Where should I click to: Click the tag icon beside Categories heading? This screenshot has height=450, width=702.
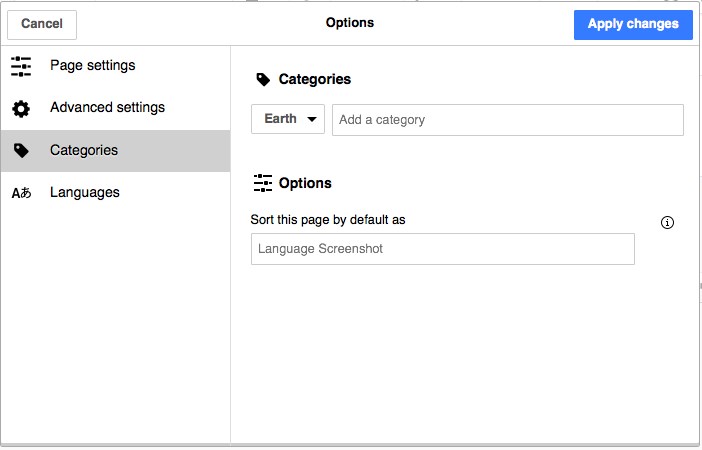point(263,79)
